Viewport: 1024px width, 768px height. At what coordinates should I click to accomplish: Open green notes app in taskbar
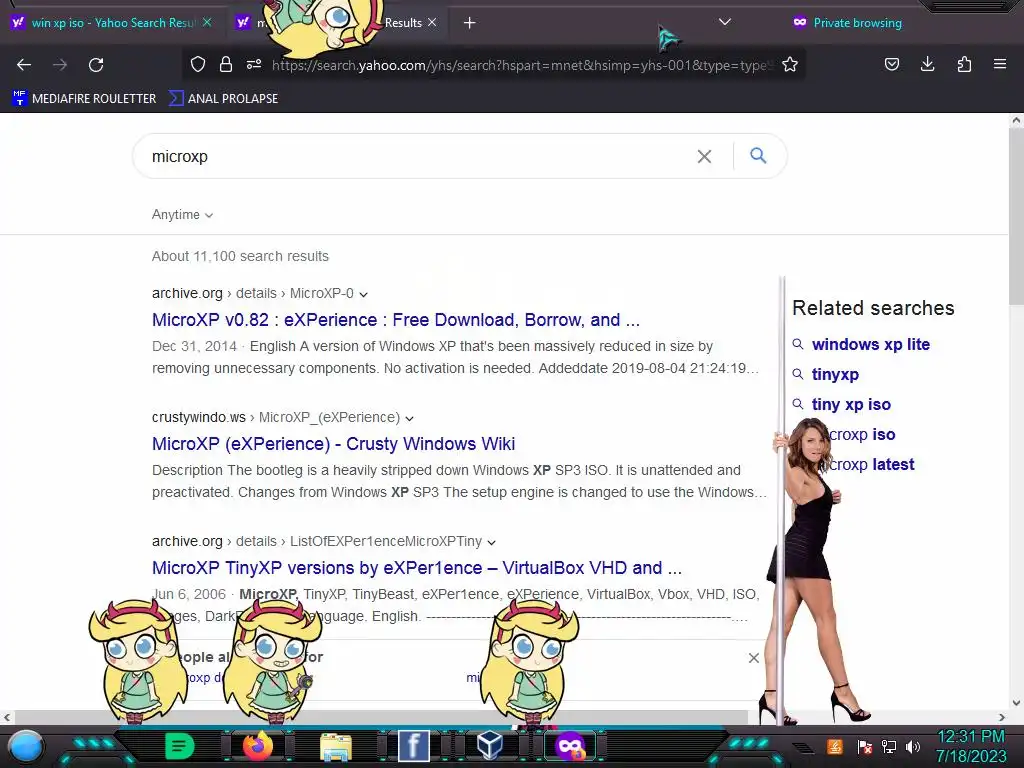click(x=180, y=746)
